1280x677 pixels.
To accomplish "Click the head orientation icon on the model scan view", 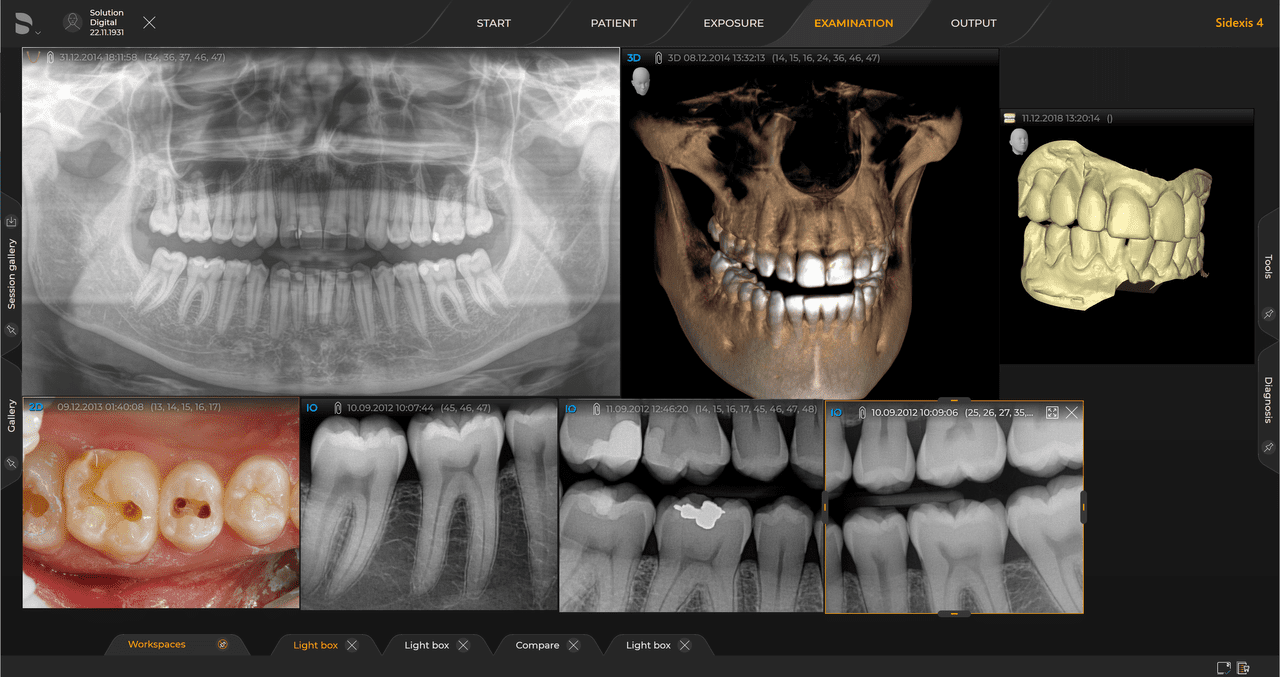I will [x=1018, y=141].
